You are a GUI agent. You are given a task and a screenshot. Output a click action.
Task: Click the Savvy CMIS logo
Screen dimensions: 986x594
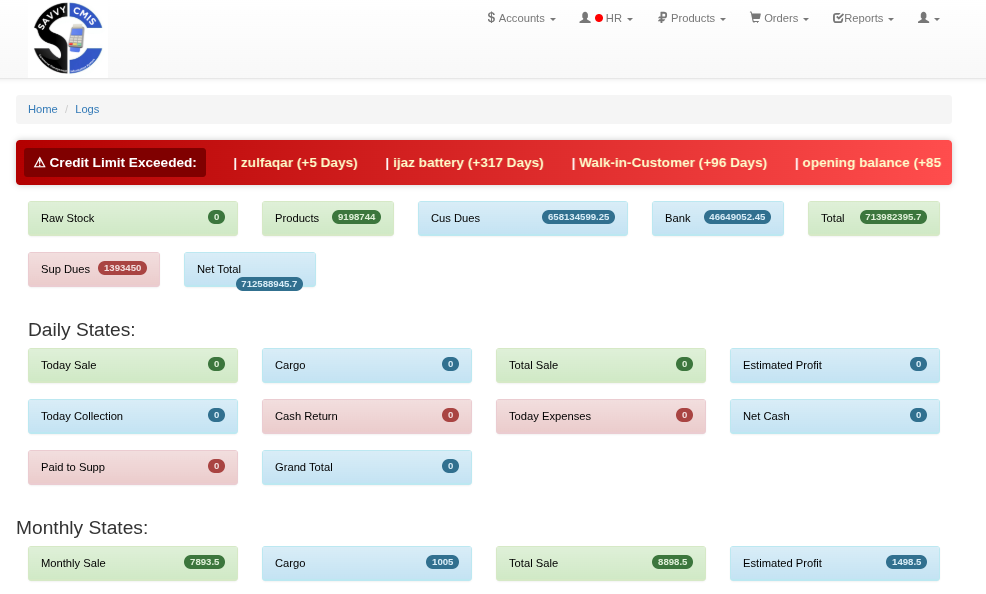pyautogui.click(x=68, y=39)
